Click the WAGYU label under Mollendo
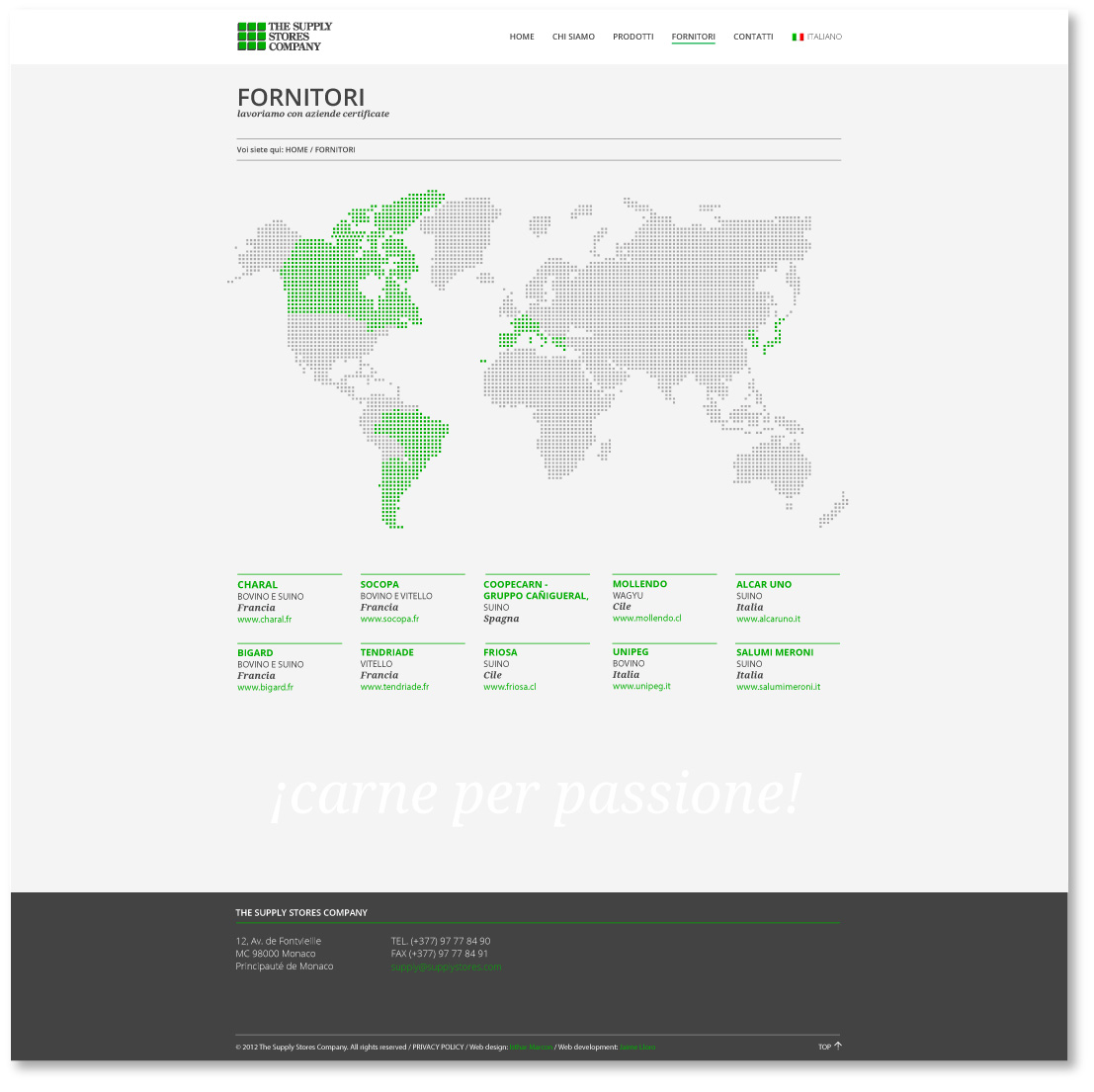 coord(628,596)
